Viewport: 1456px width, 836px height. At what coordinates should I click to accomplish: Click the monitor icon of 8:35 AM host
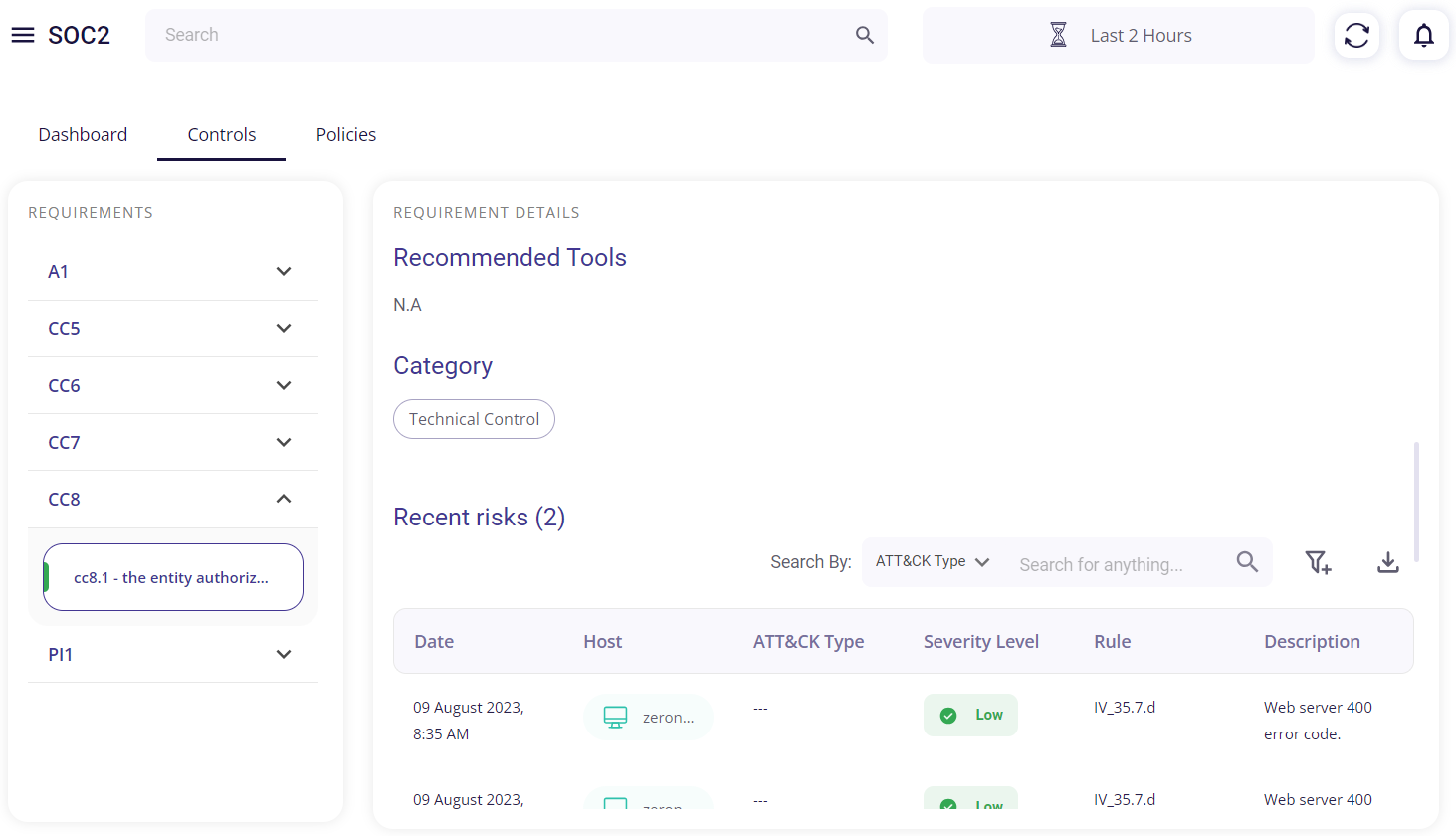[616, 717]
